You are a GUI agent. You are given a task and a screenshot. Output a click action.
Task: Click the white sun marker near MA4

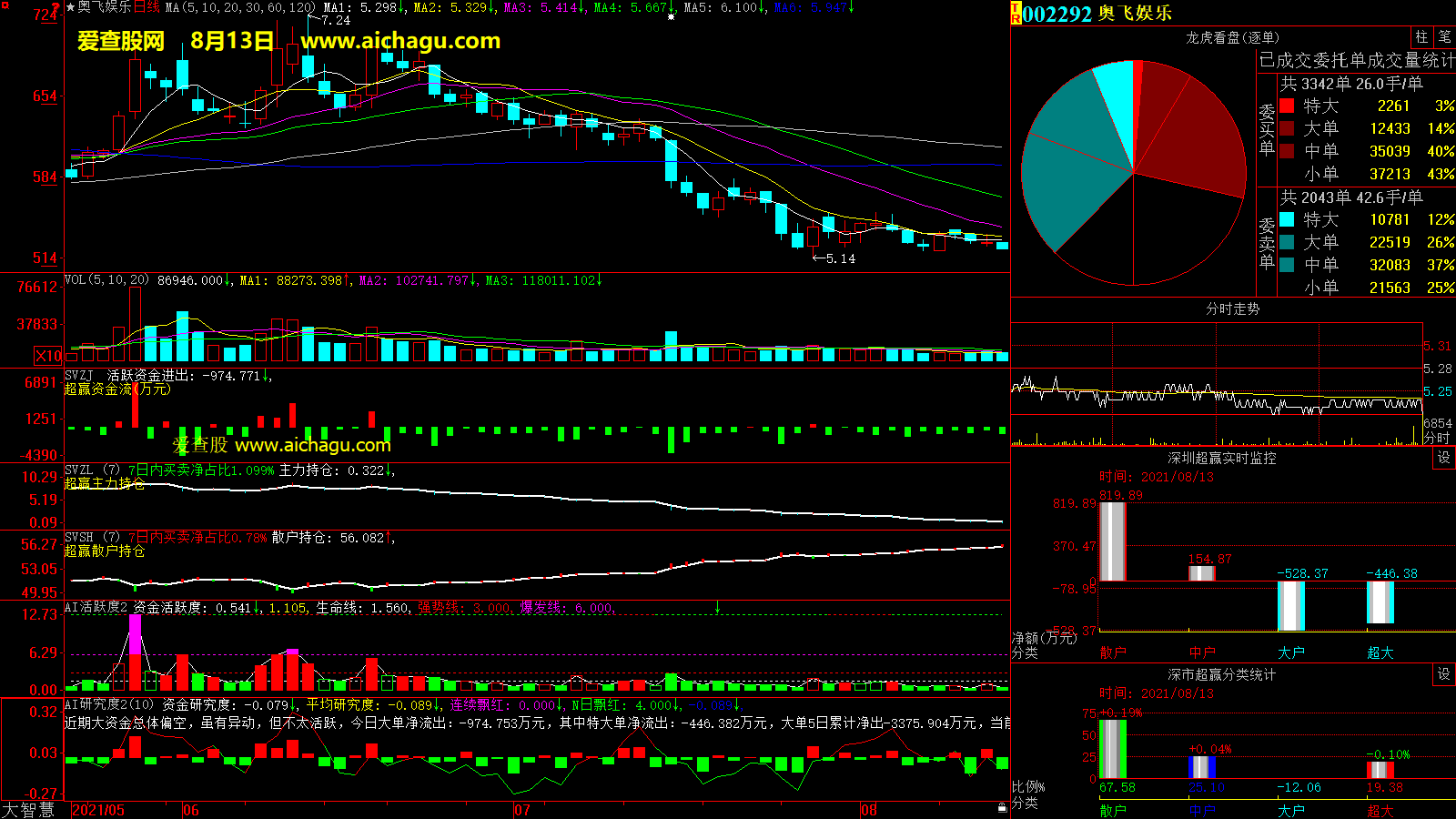(x=672, y=16)
